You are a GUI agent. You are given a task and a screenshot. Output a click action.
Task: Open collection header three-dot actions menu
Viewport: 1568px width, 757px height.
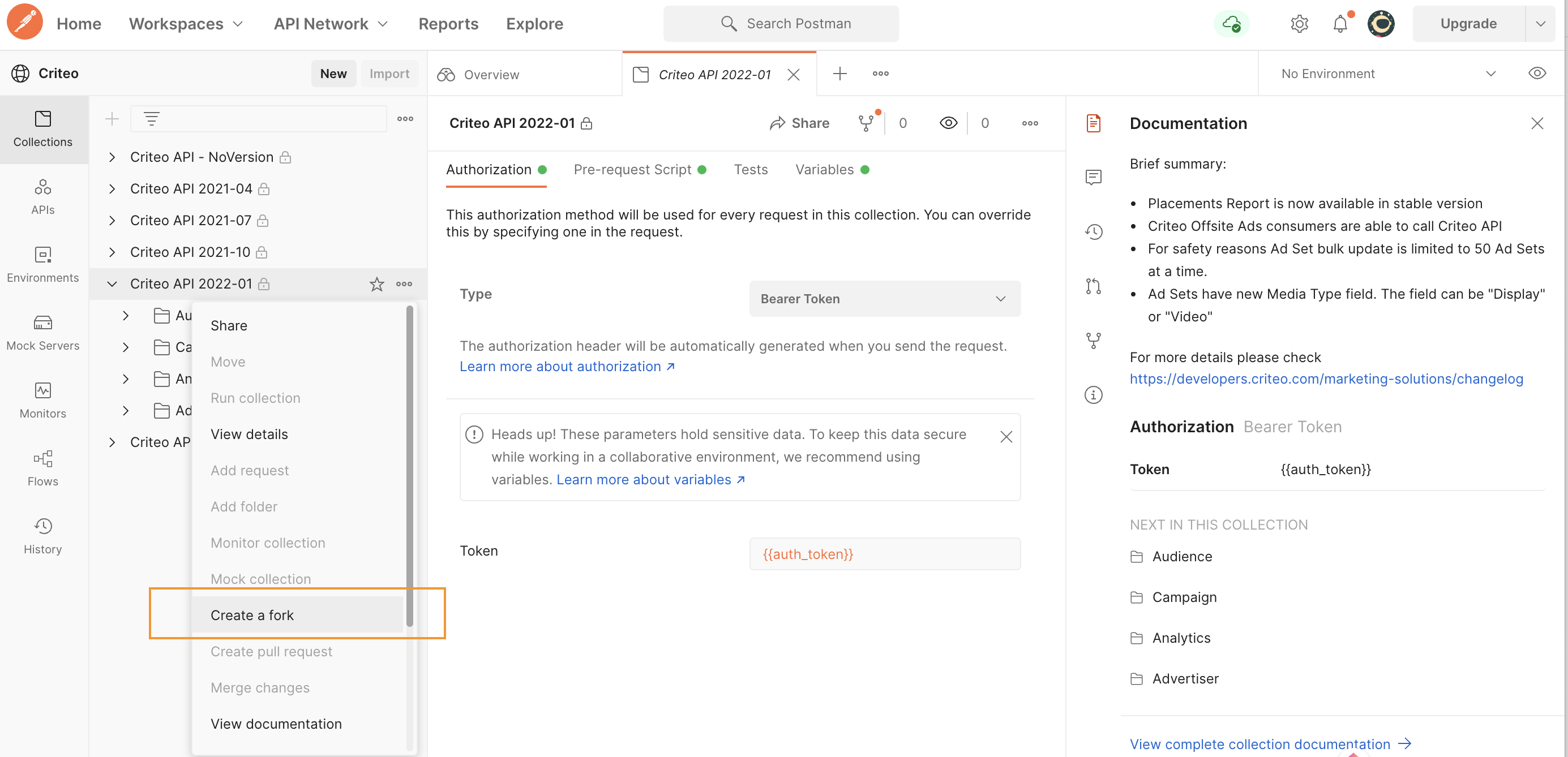1030,123
